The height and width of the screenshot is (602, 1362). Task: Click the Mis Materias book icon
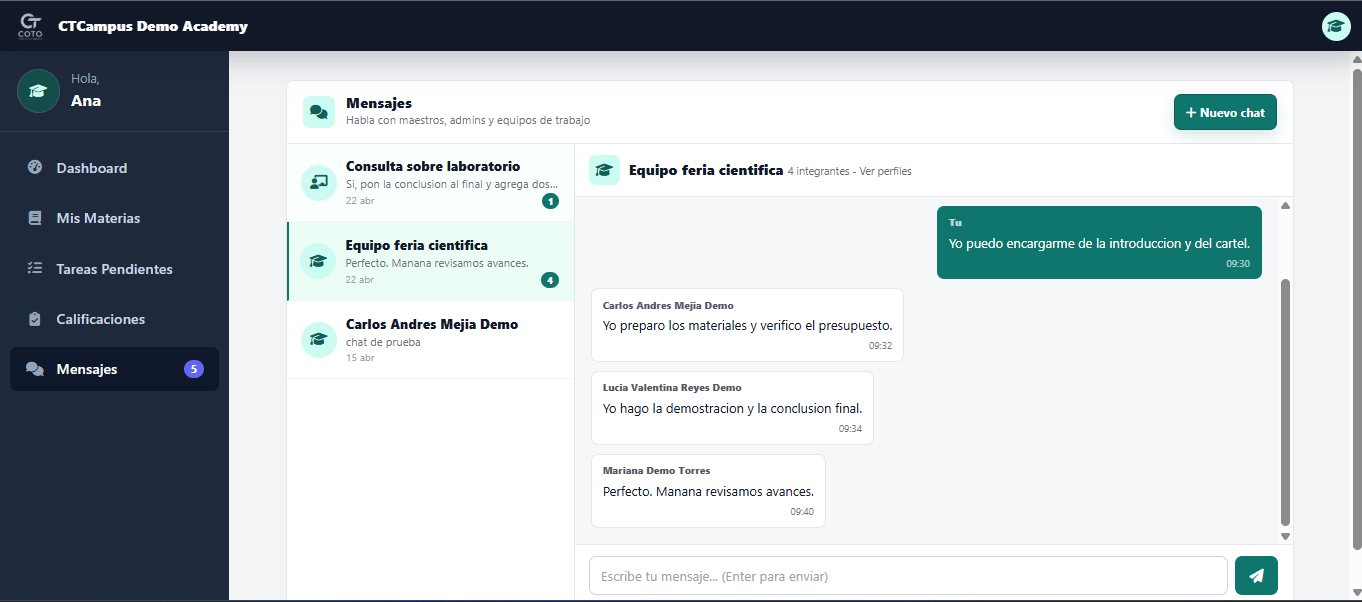tap(35, 218)
